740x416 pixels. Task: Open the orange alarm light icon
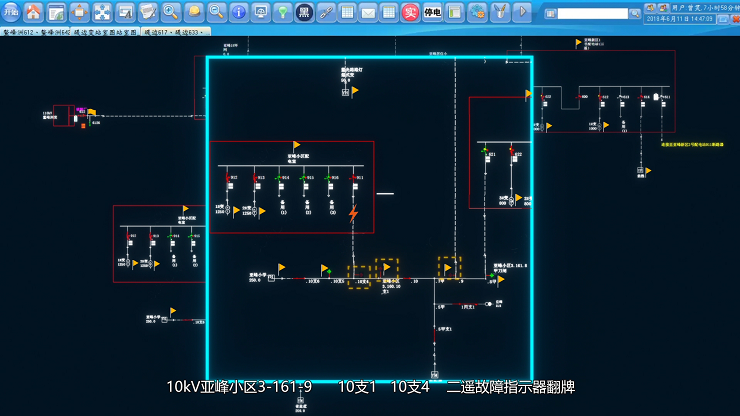194,12
